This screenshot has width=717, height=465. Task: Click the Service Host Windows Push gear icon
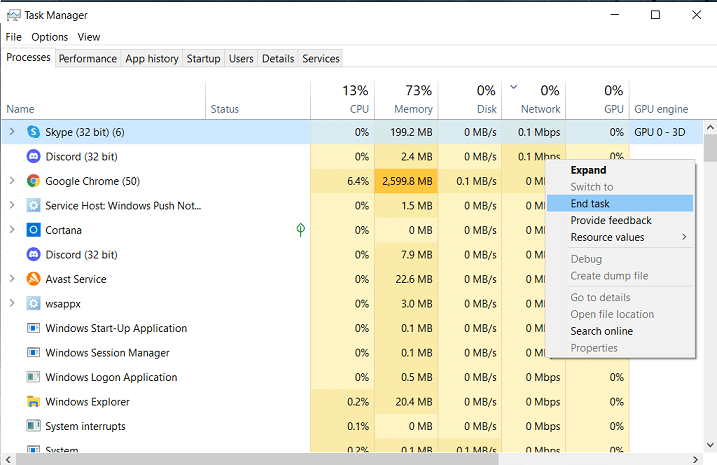[x=33, y=206]
